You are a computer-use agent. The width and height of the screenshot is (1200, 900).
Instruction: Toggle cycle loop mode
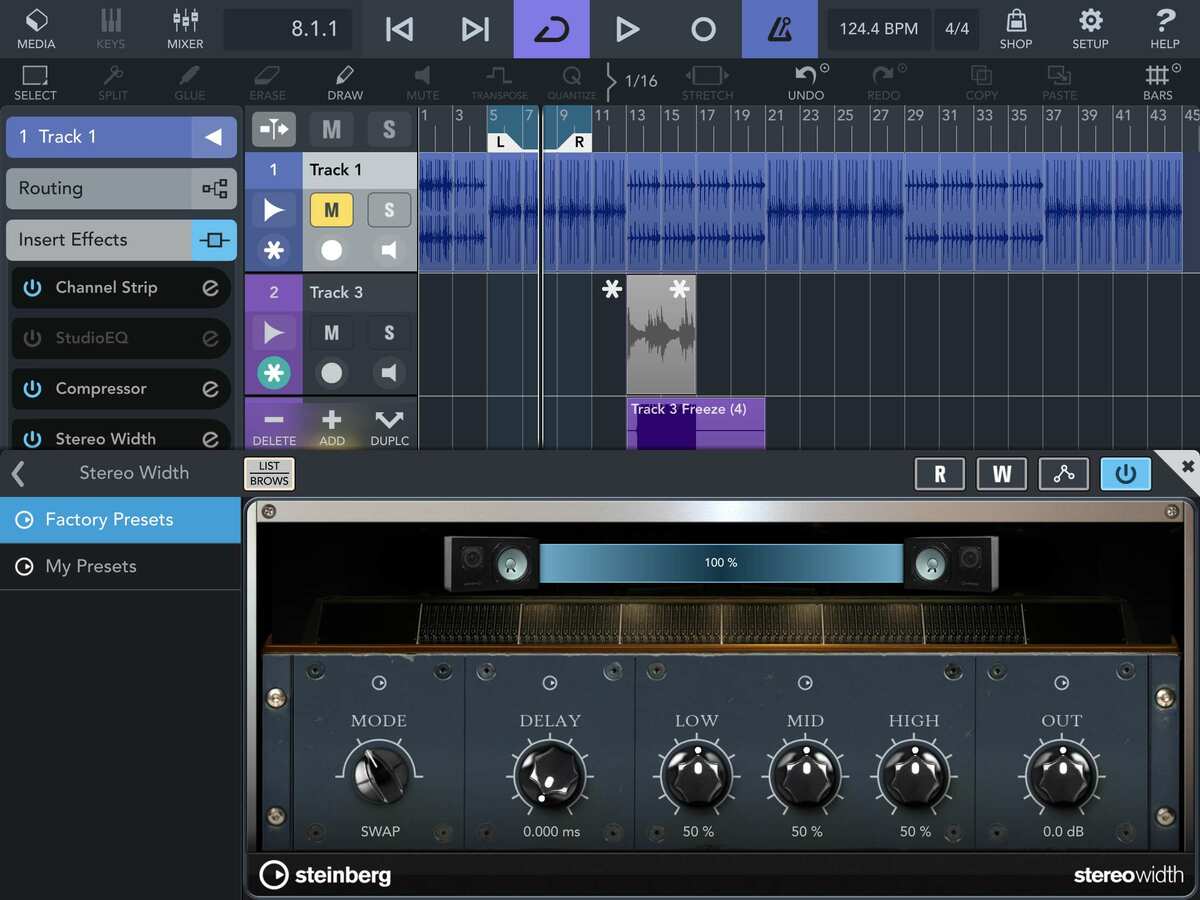pyautogui.click(x=551, y=29)
